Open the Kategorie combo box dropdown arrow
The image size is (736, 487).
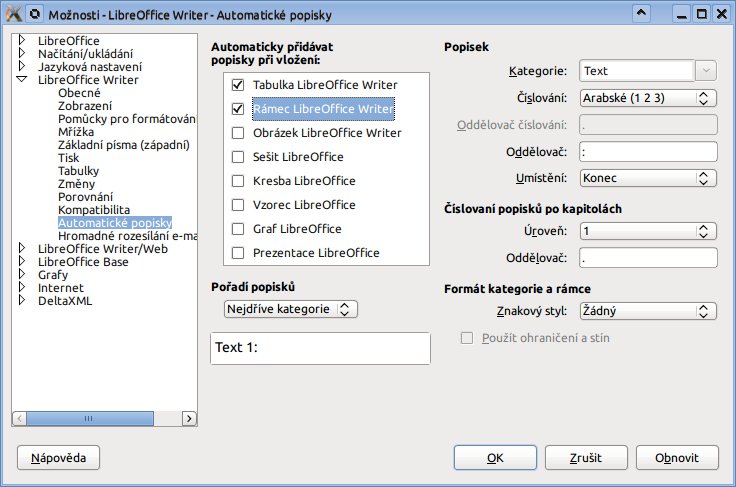(705, 71)
